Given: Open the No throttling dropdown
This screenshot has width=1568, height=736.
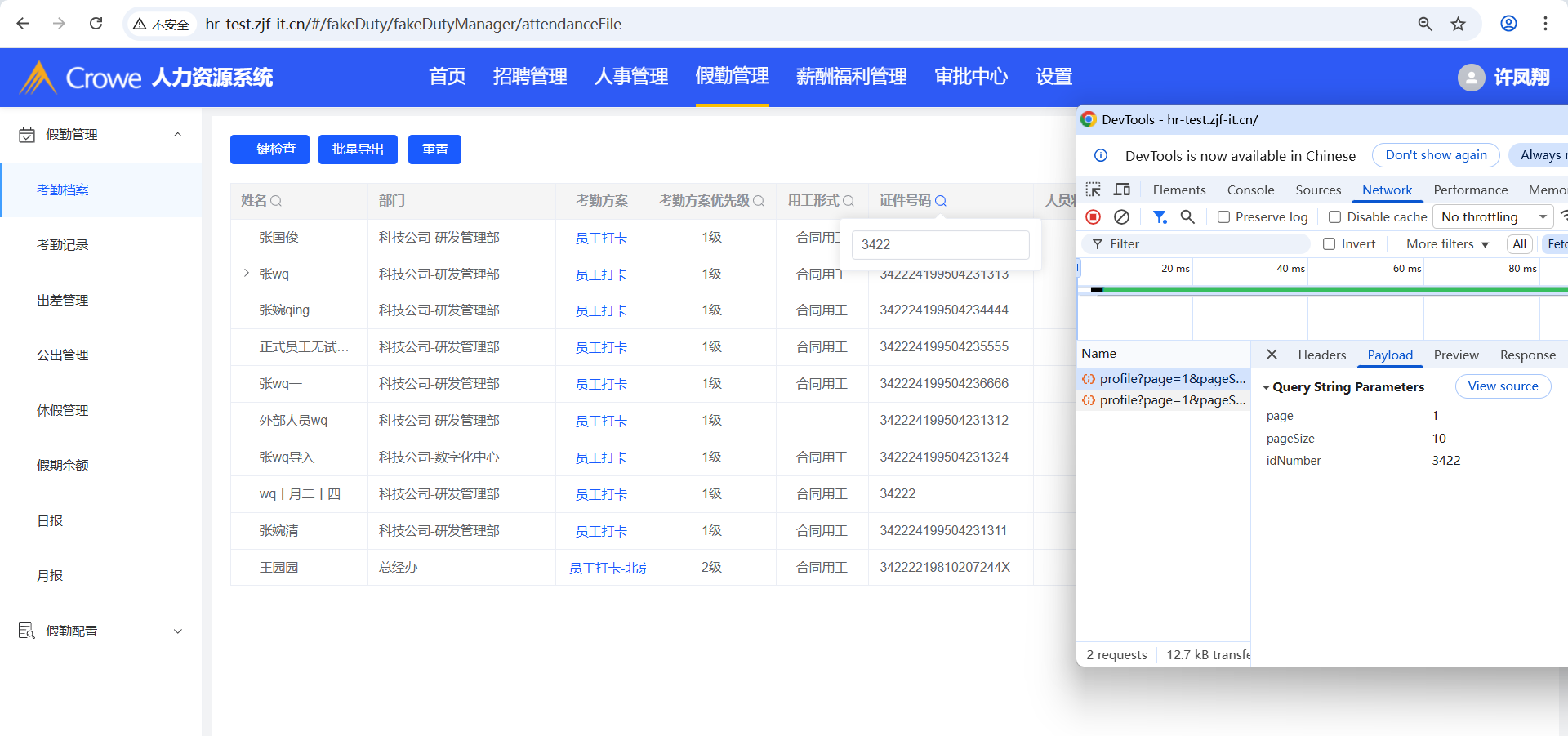Looking at the screenshot, I should click(1493, 216).
